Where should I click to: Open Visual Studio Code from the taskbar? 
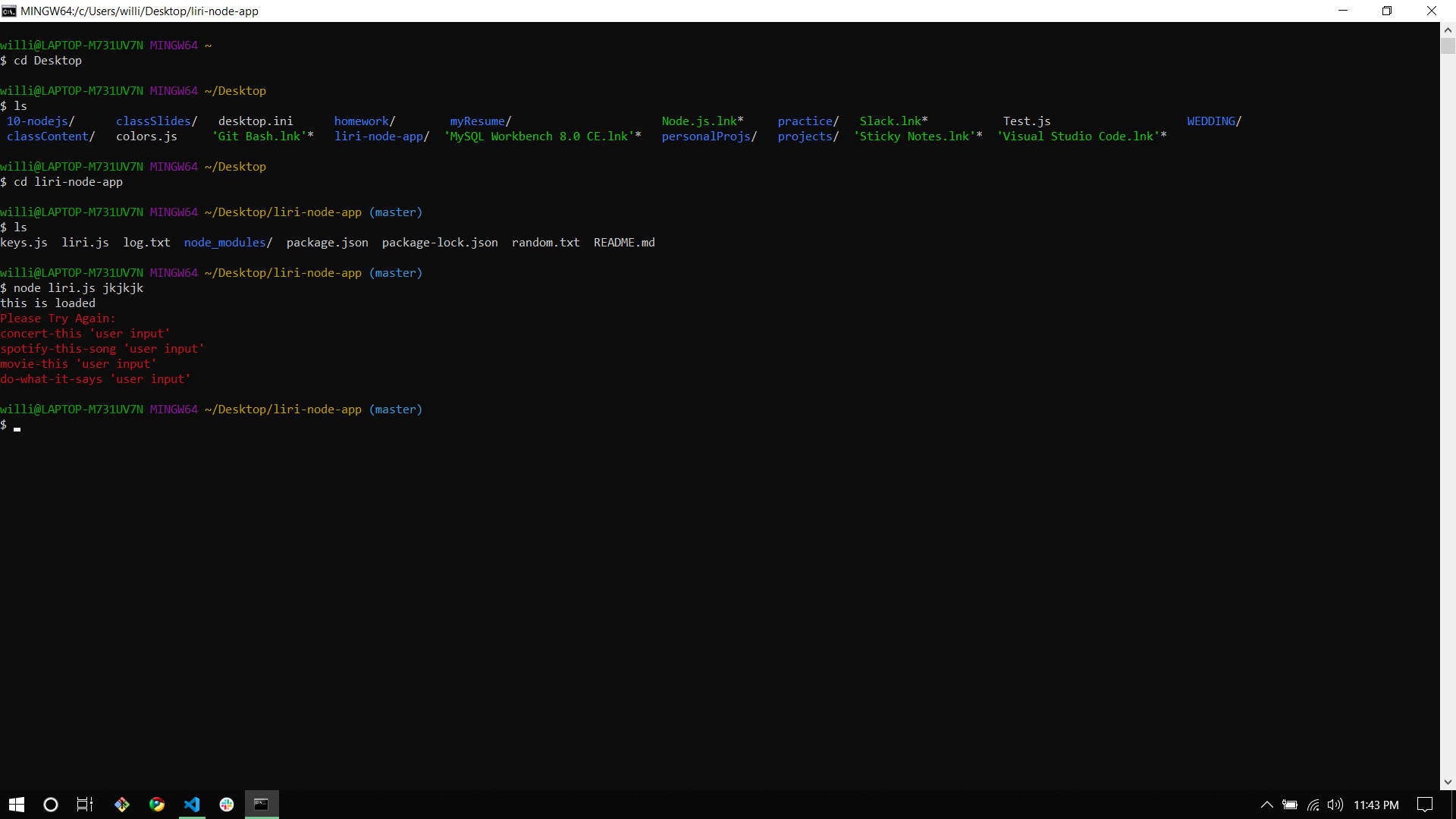[x=192, y=805]
